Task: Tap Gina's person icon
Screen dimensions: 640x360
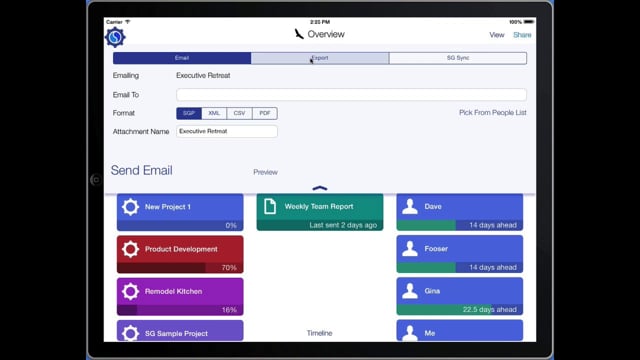Action: (410, 291)
